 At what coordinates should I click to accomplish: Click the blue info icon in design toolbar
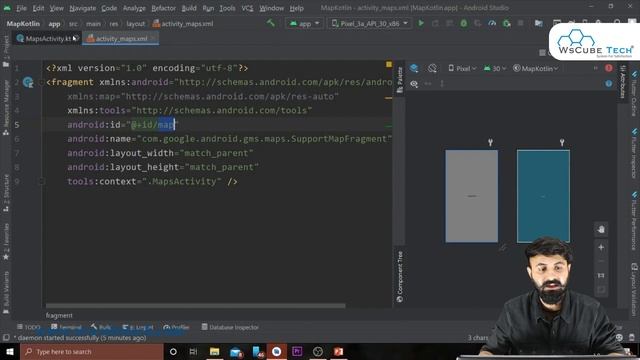(609, 83)
